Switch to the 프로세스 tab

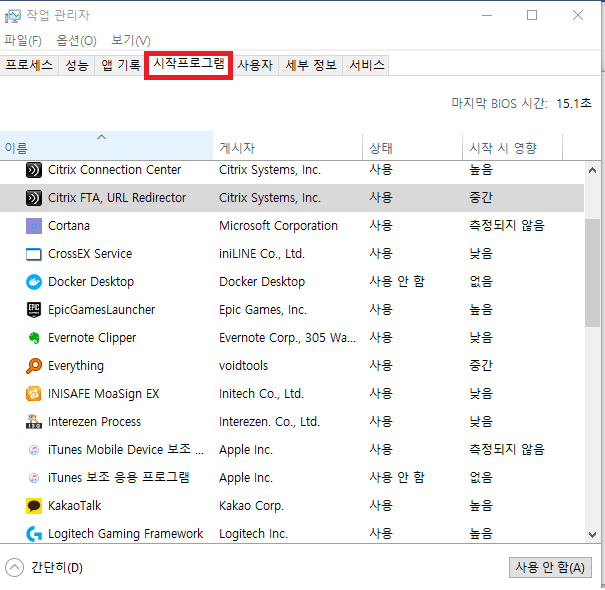tap(29, 65)
